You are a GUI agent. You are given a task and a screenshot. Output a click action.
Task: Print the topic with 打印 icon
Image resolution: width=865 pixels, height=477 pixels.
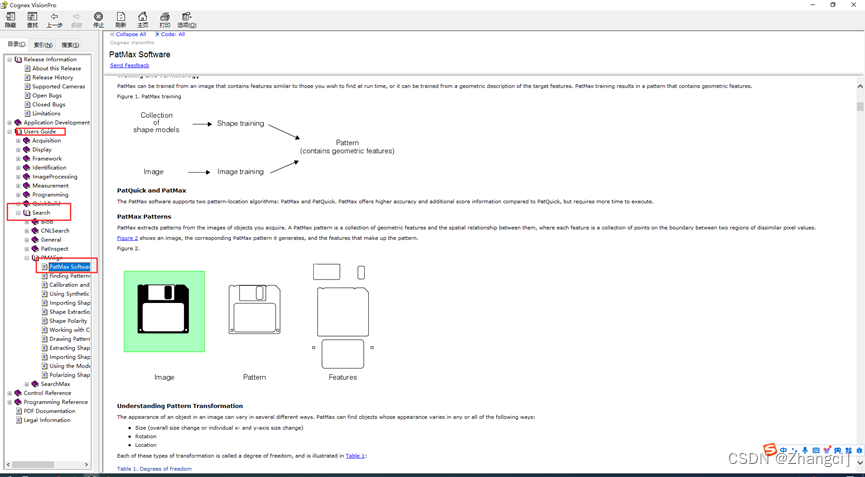pos(164,20)
